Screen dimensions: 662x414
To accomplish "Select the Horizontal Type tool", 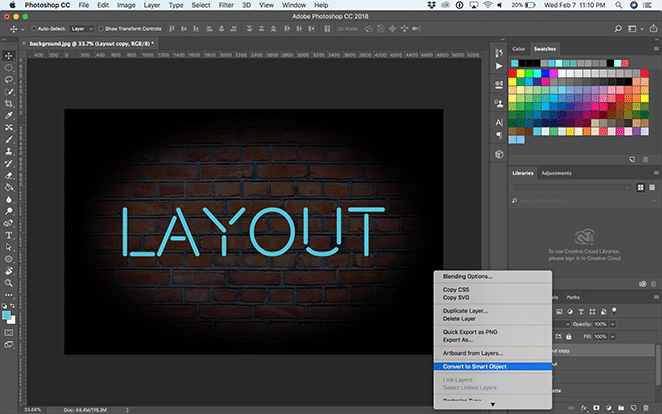I will [8, 235].
